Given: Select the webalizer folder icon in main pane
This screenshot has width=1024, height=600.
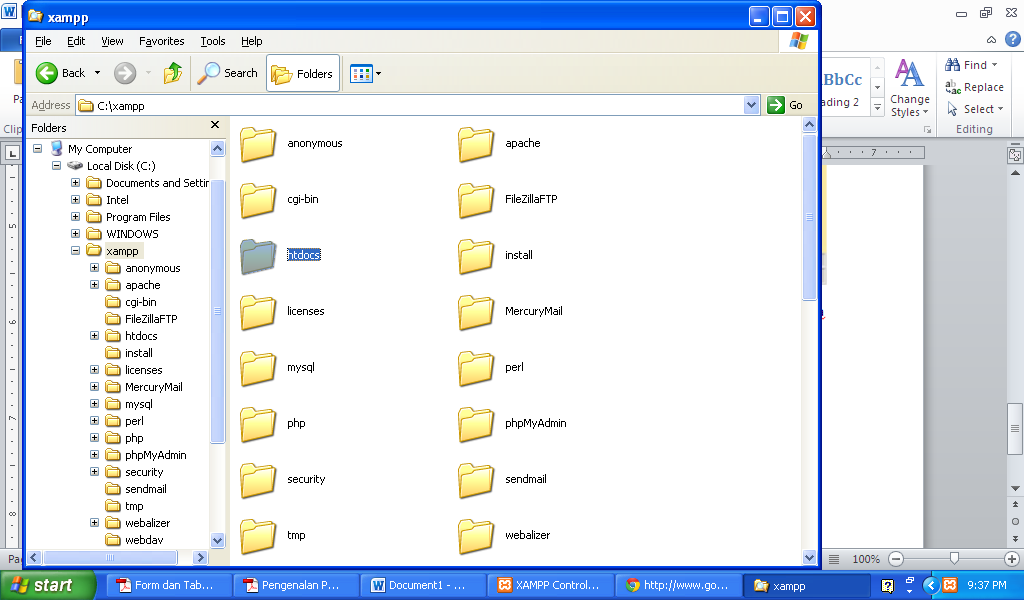Looking at the screenshot, I should click(x=476, y=535).
